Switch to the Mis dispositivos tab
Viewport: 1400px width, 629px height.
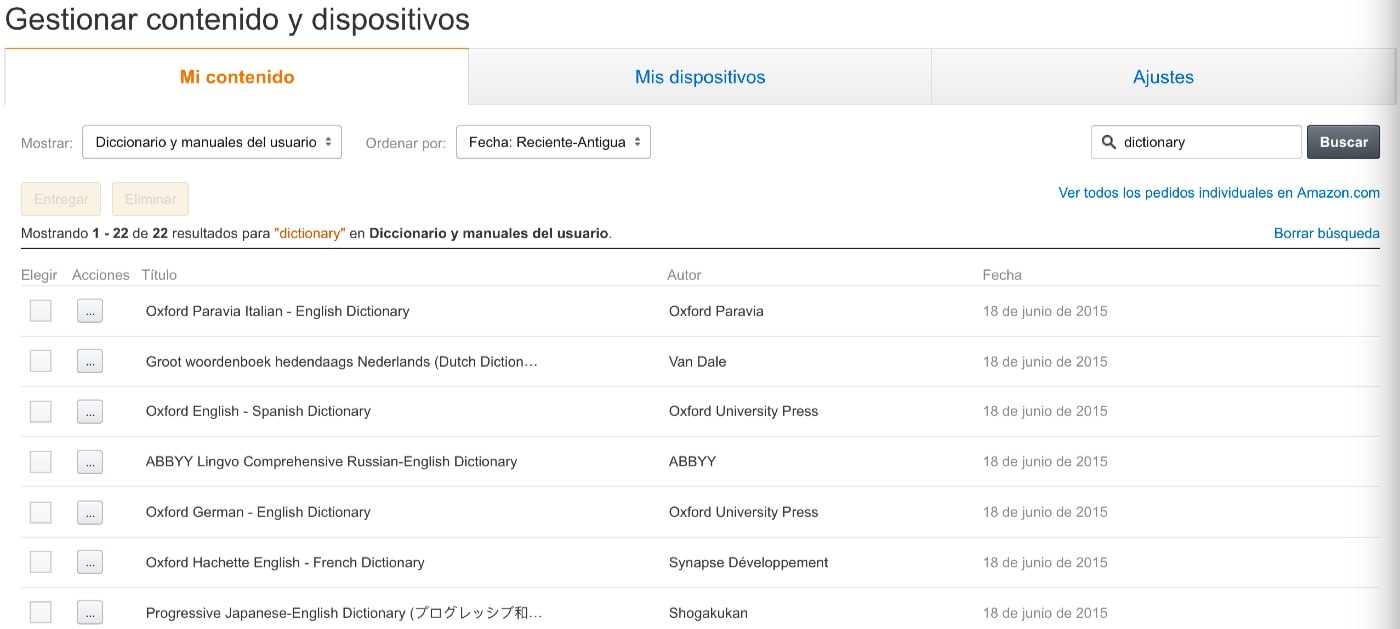pos(700,77)
